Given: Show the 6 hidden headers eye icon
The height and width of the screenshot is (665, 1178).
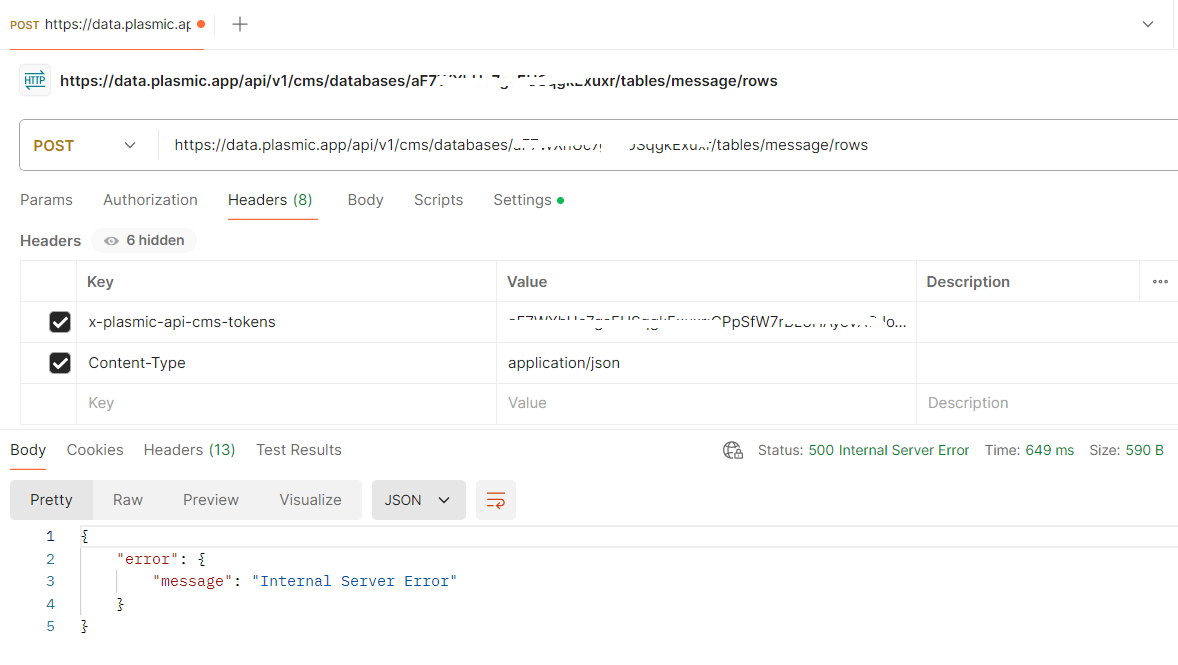Looking at the screenshot, I should click(112, 241).
